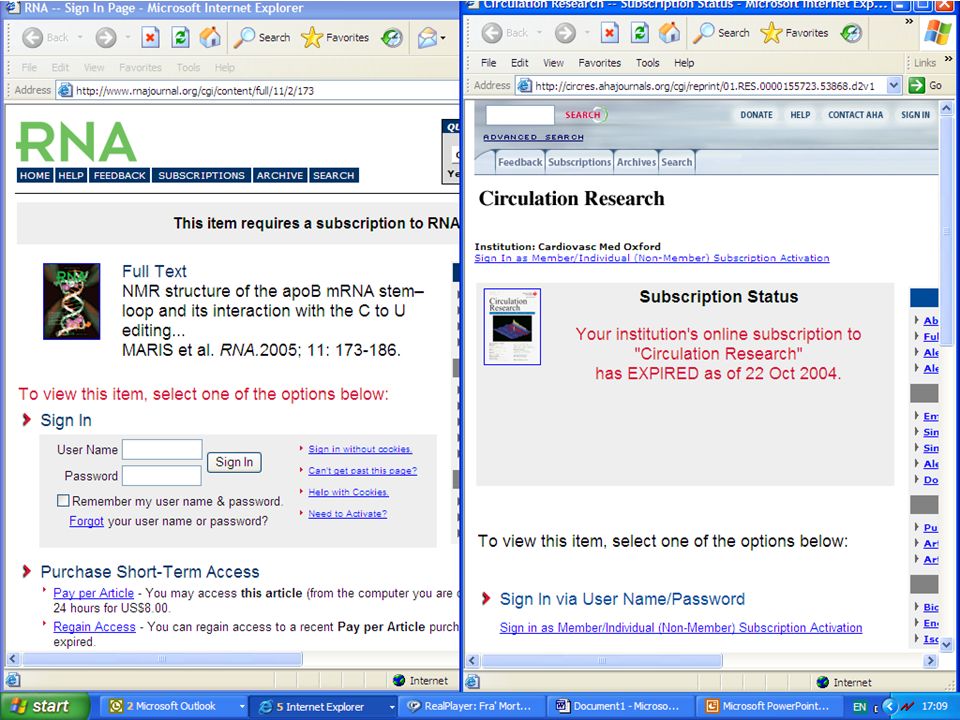The image size is (960, 720).
Task: Click Back icon in RNA window
Action: click(32, 38)
